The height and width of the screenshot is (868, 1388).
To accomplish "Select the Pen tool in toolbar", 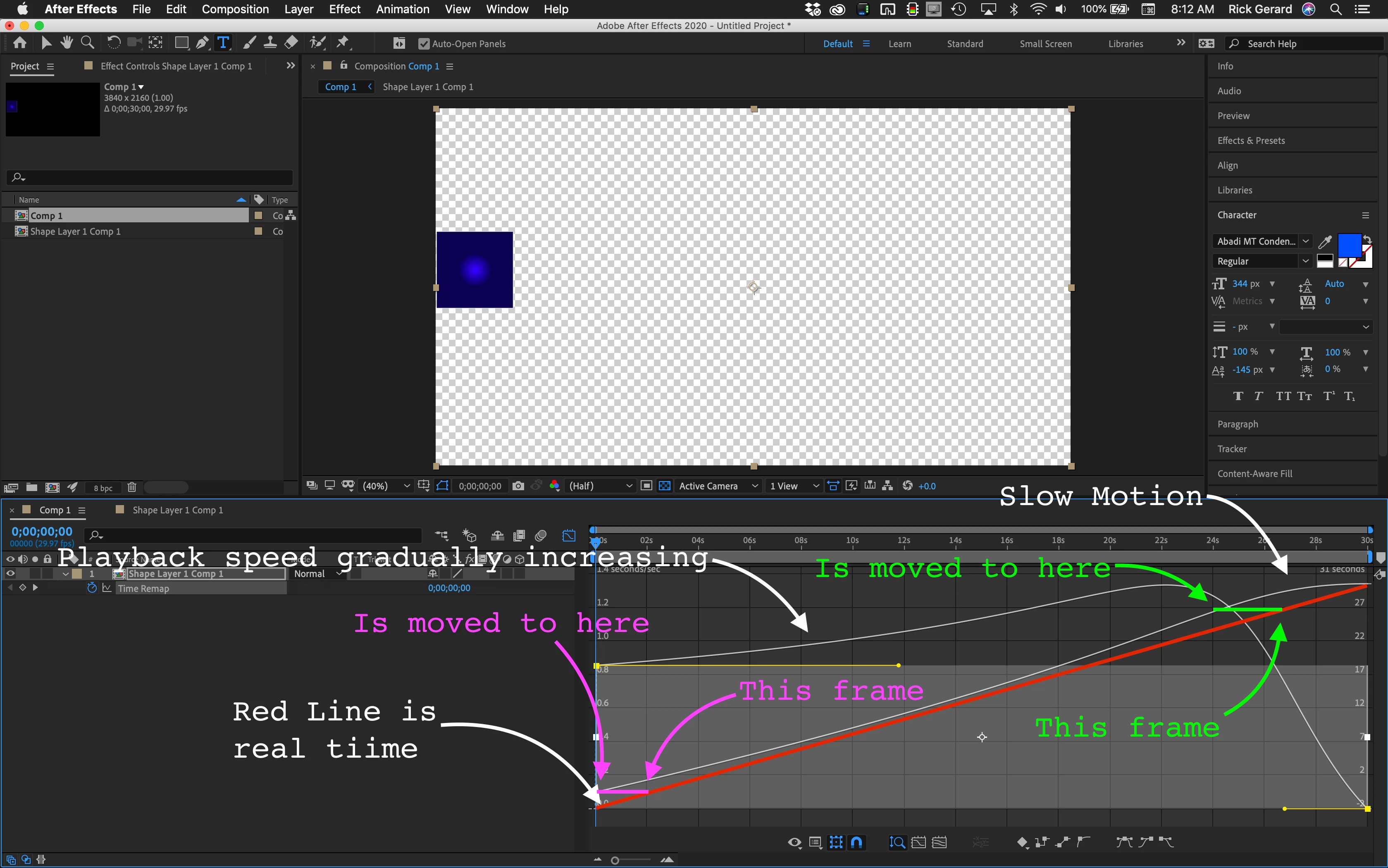I will tap(202, 43).
